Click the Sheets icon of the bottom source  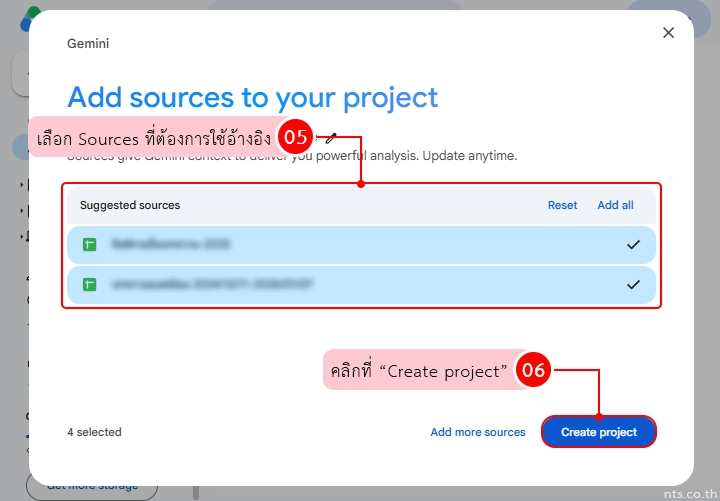coord(90,285)
